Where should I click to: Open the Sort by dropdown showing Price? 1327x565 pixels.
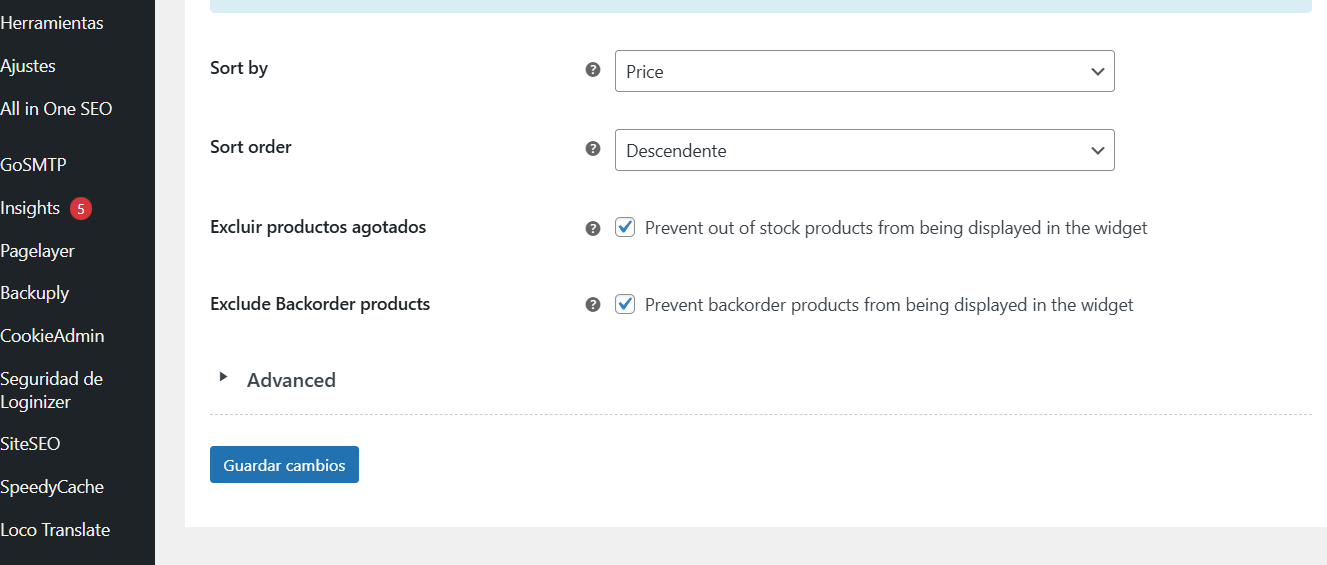(864, 72)
